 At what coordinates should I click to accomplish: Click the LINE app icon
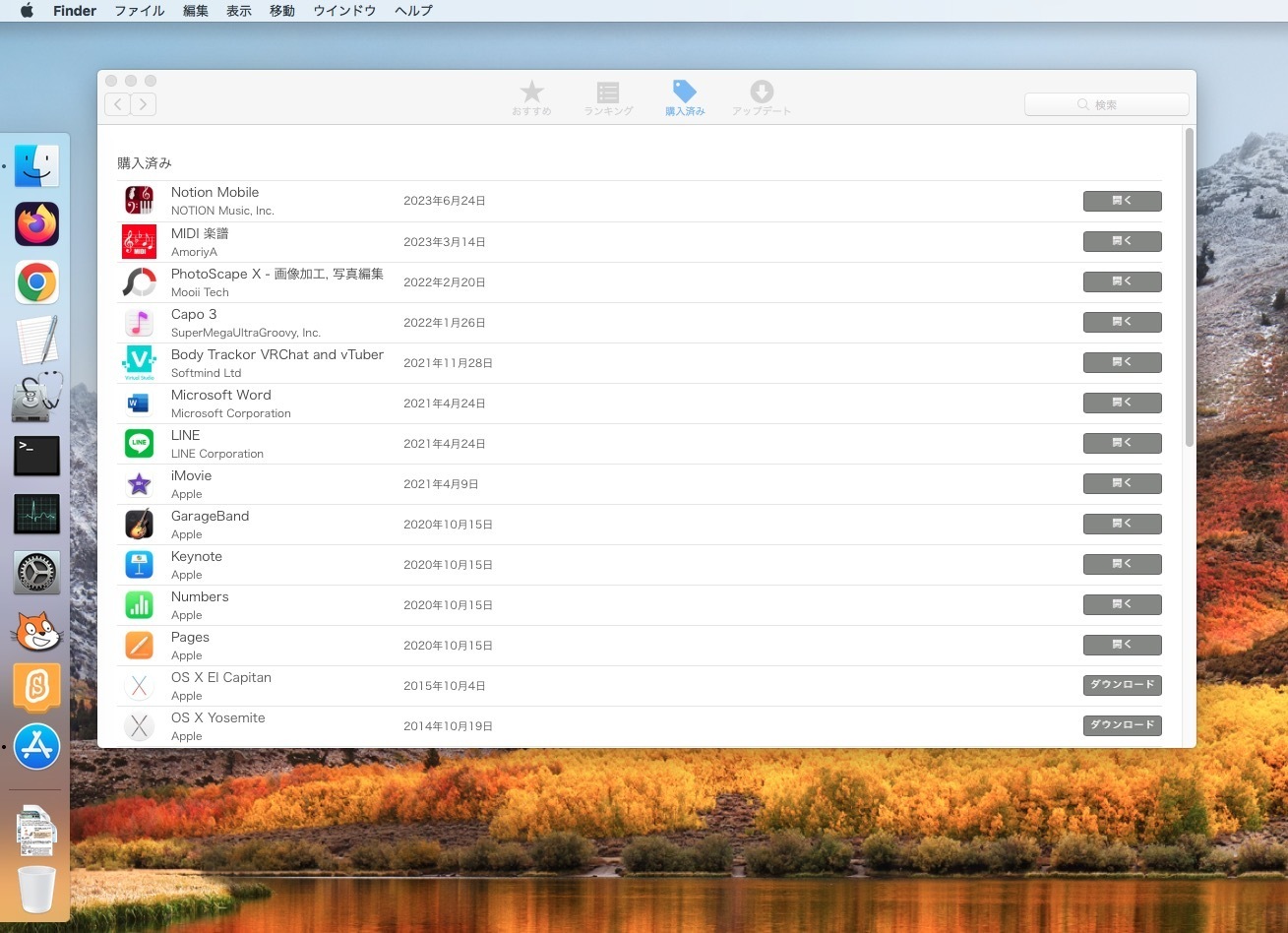[139, 444]
